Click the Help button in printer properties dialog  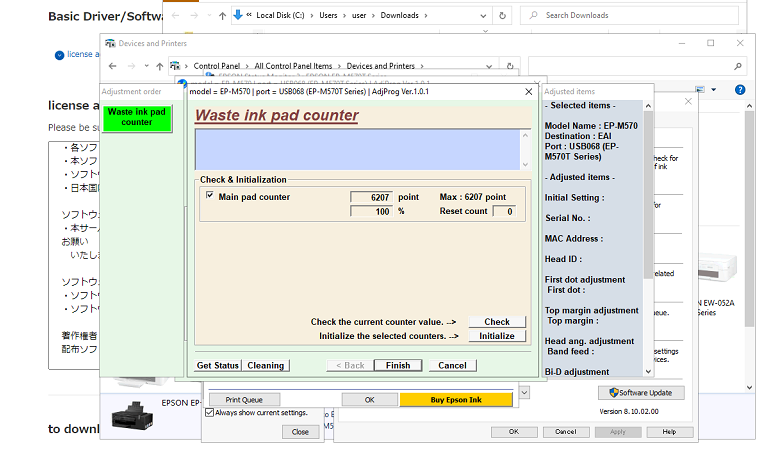pyautogui.click(x=669, y=432)
